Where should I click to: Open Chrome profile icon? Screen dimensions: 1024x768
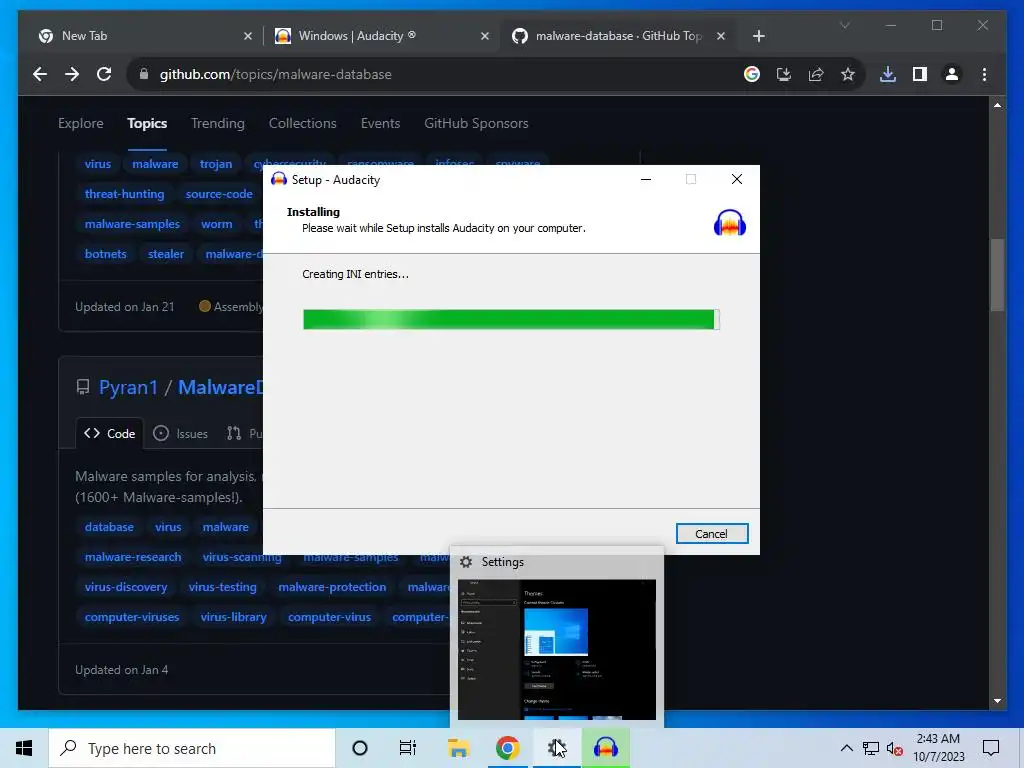[x=952, y=74]
